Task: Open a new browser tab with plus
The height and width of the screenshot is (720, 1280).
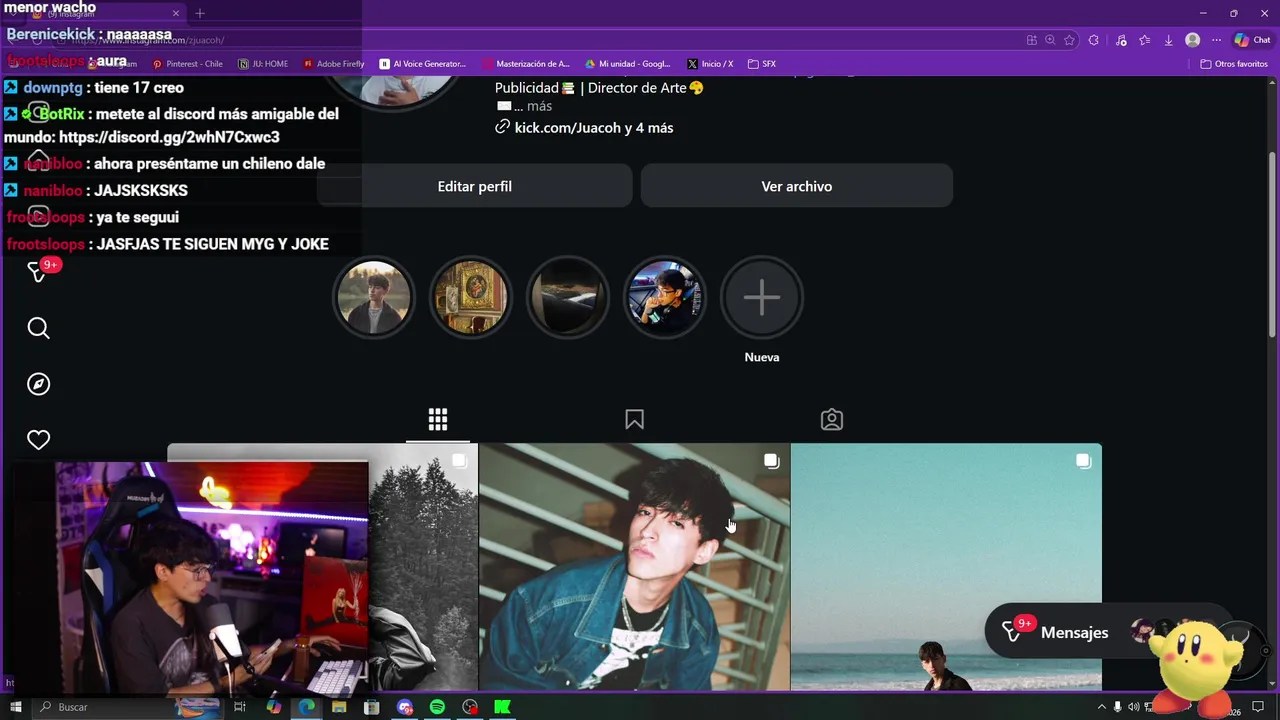Action: [200, 13]
